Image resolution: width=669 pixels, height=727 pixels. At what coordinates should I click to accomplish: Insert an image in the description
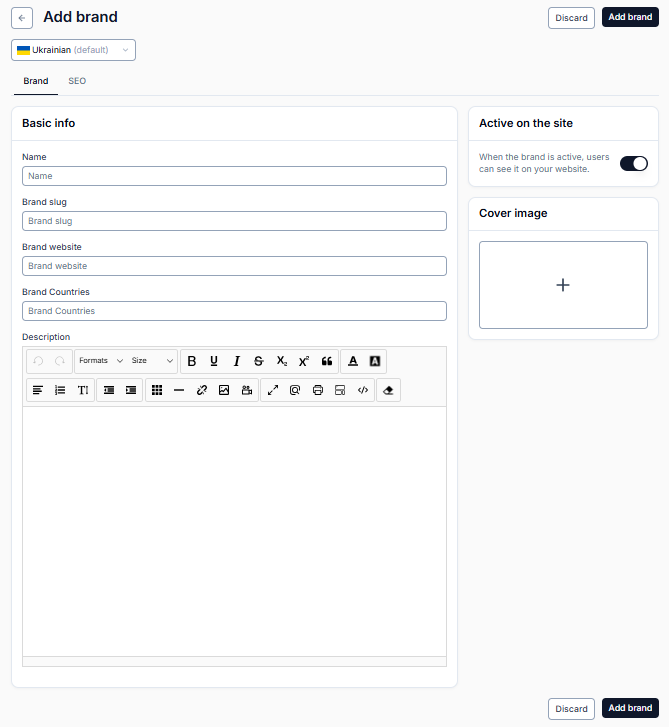click(224, 390)
